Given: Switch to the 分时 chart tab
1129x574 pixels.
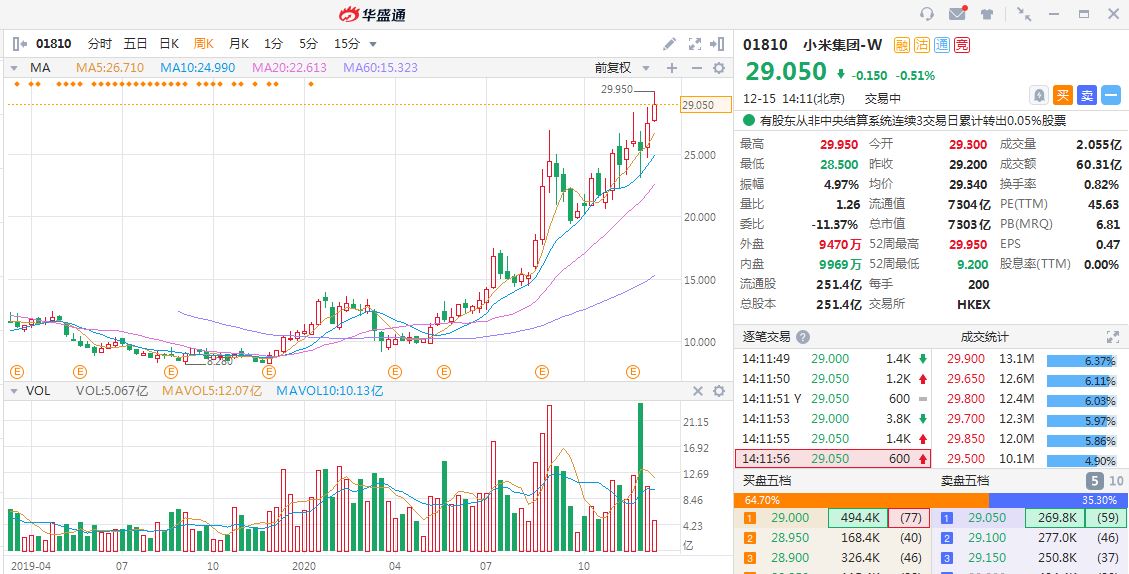Looking at the screenshot, I should (100, 44).
